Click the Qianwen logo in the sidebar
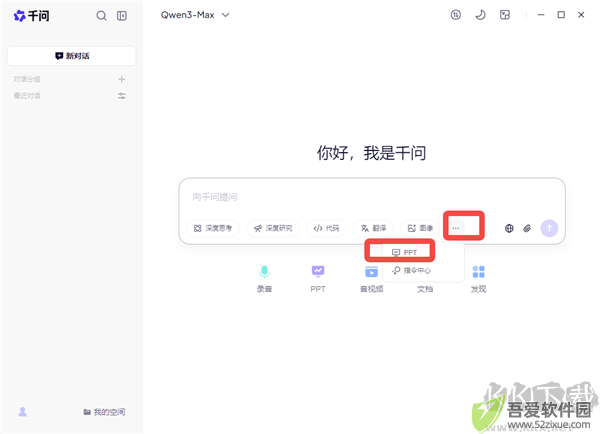This screenshot has width=600, height=434. (x=31, y=16)
